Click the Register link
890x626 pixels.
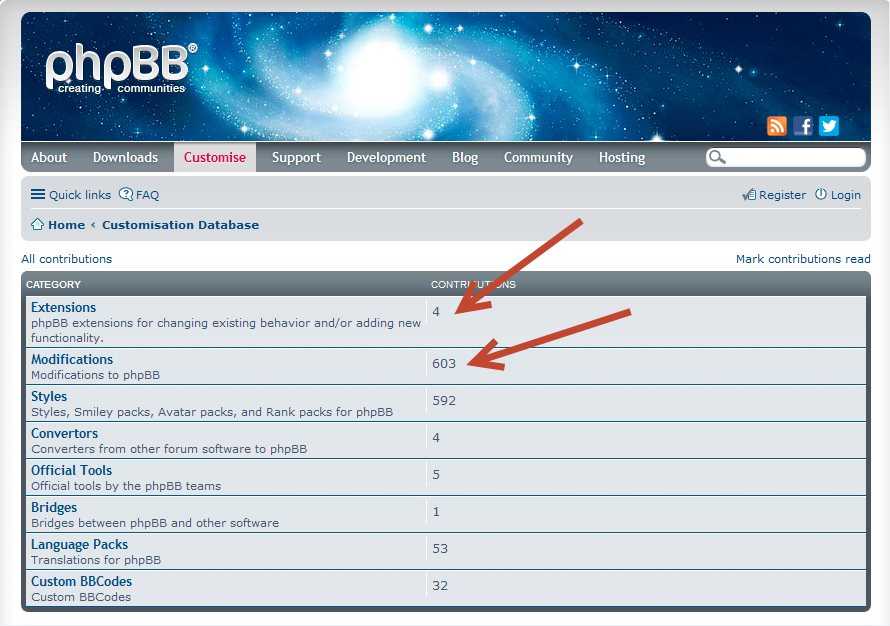(x=782, y=195)
